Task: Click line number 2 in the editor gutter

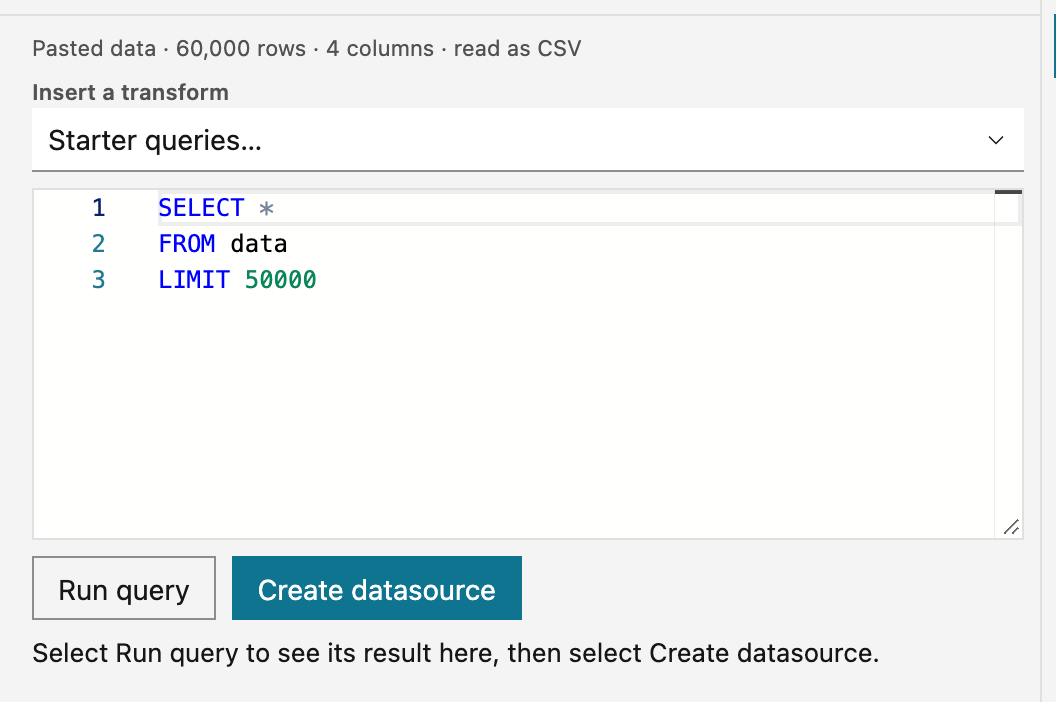Action: (98, 243)
